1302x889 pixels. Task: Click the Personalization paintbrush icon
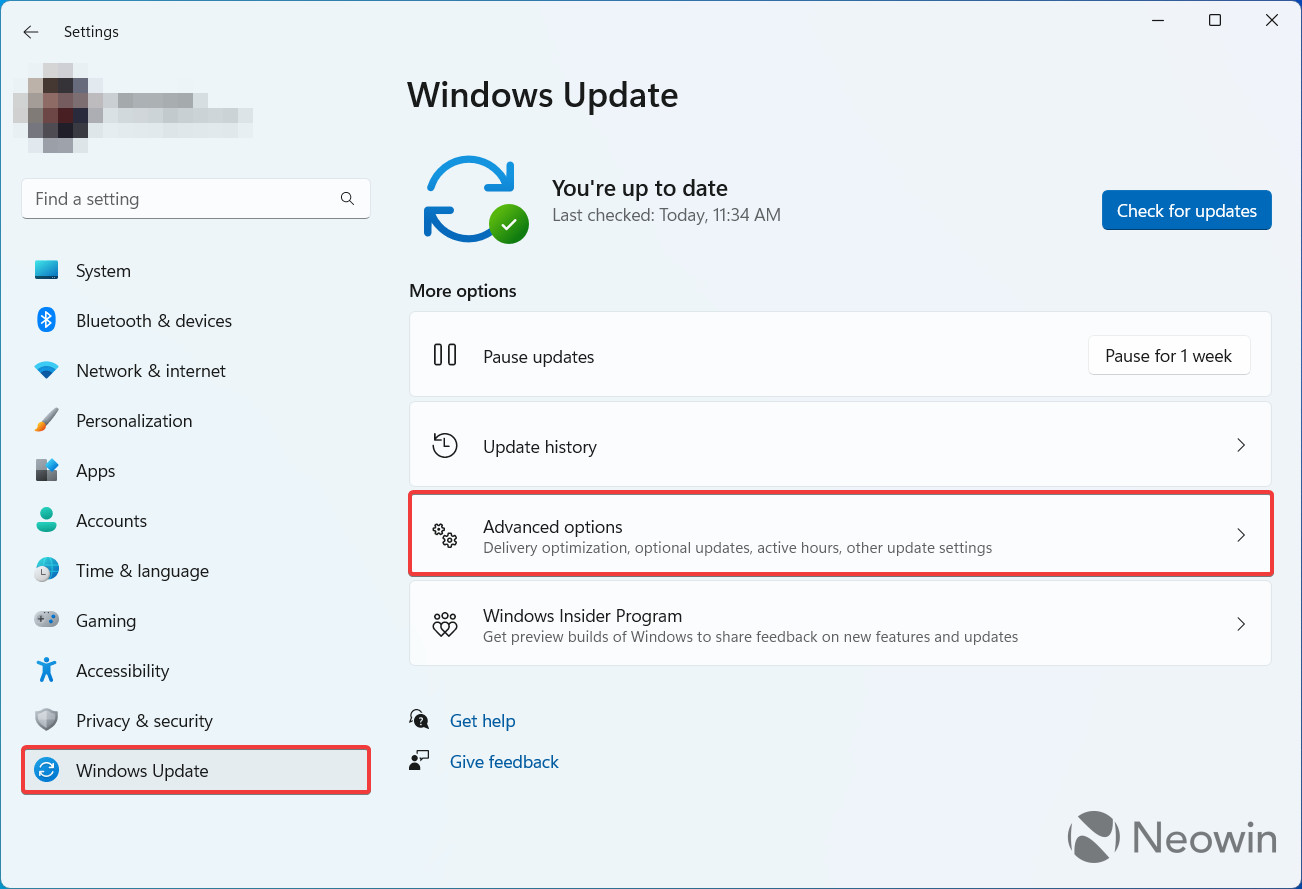pyautogui.click(x=47, y=420)
